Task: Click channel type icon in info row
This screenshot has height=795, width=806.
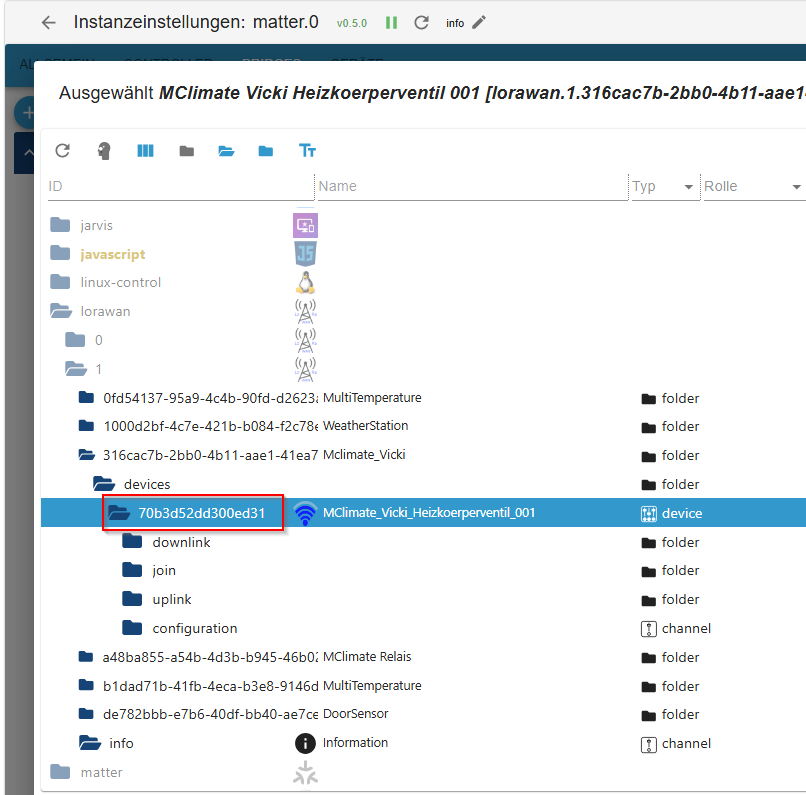Action: [x=649, y=744]
